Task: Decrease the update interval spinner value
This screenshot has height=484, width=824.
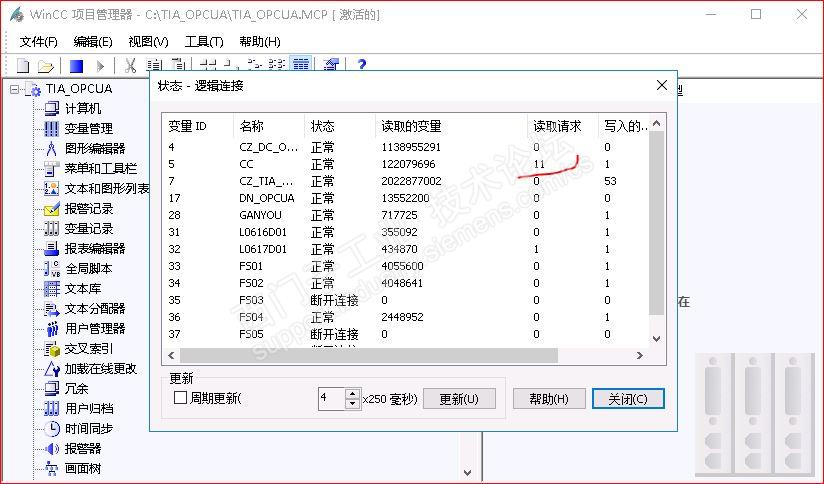Action: pos(353,404)
